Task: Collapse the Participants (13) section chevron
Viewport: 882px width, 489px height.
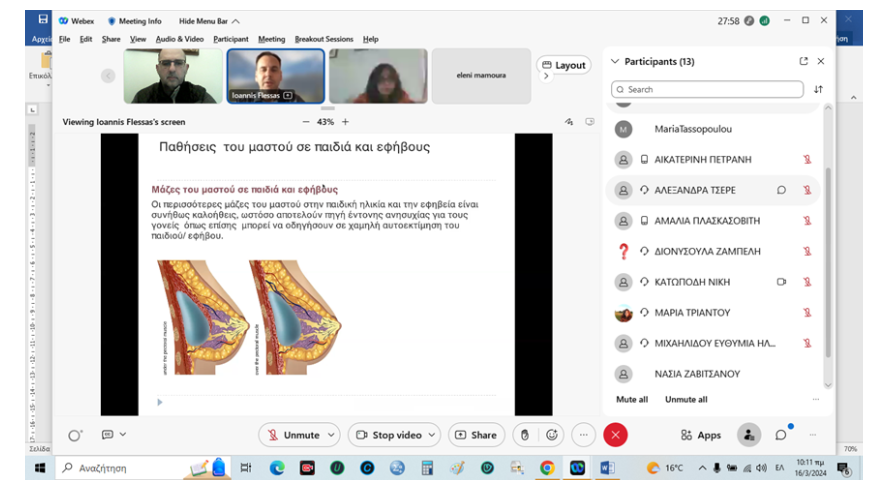Action: pos(614,61)
